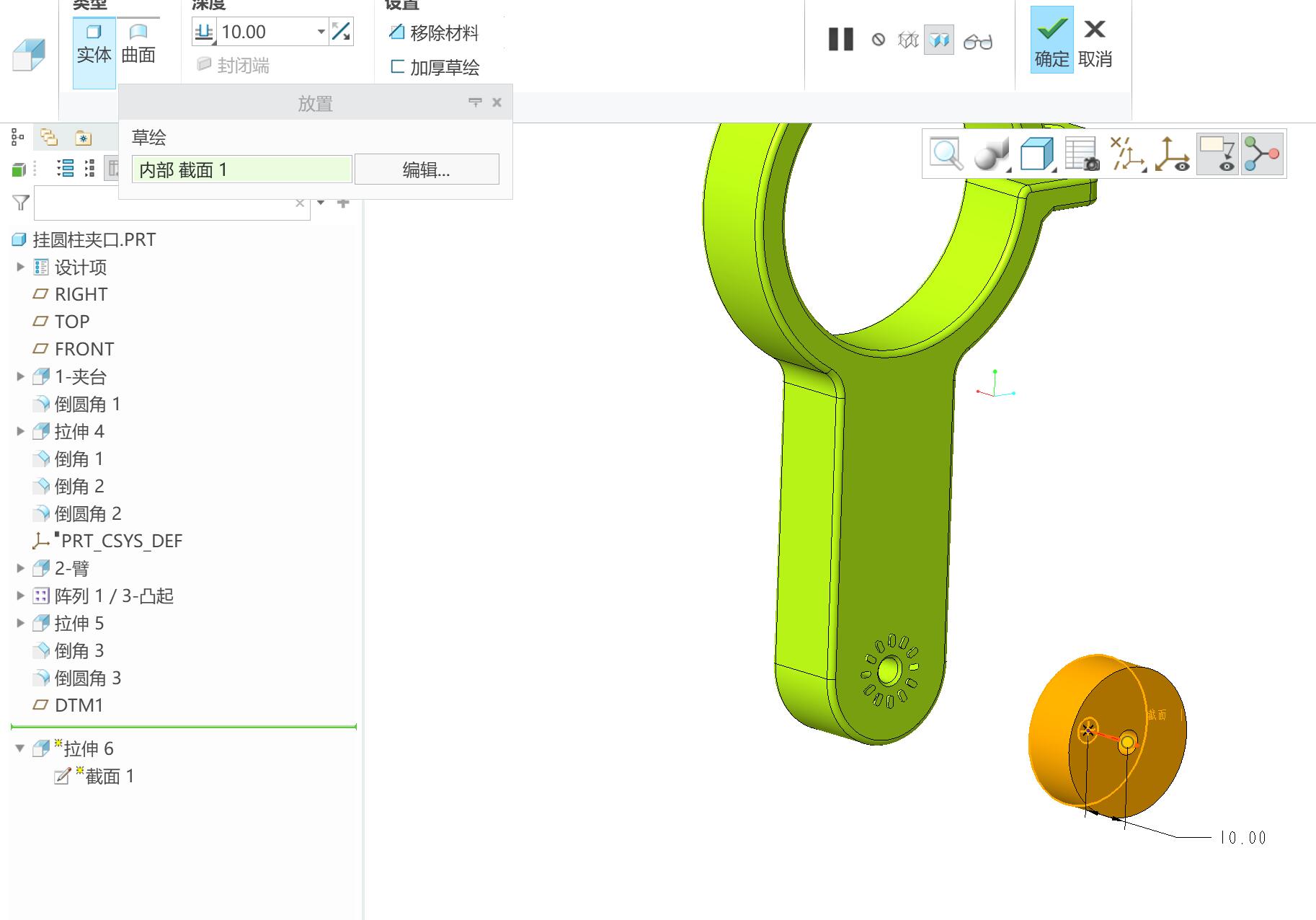Toggle the spin center display icon
This screenshot has height=920, width=1316.
click(1172, 154)
